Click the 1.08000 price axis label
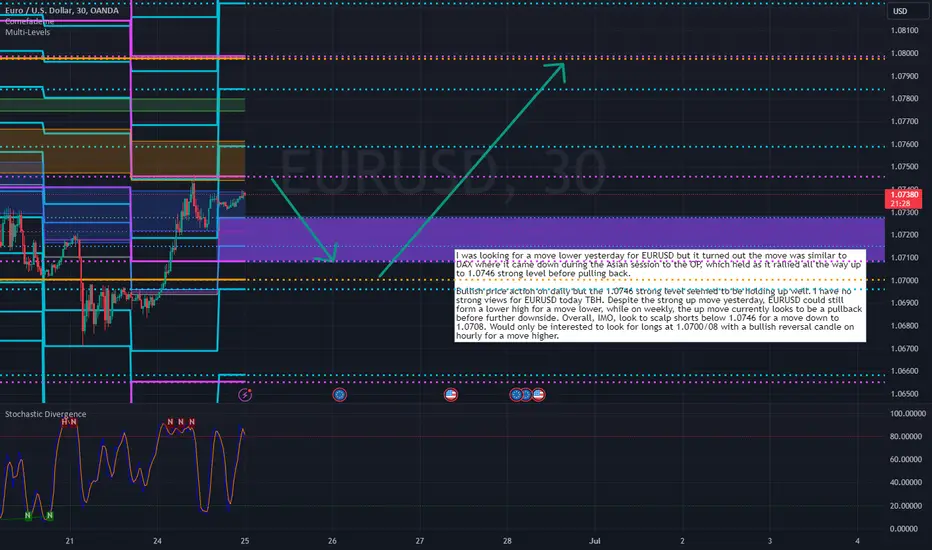932x550 pixels. 904,53
